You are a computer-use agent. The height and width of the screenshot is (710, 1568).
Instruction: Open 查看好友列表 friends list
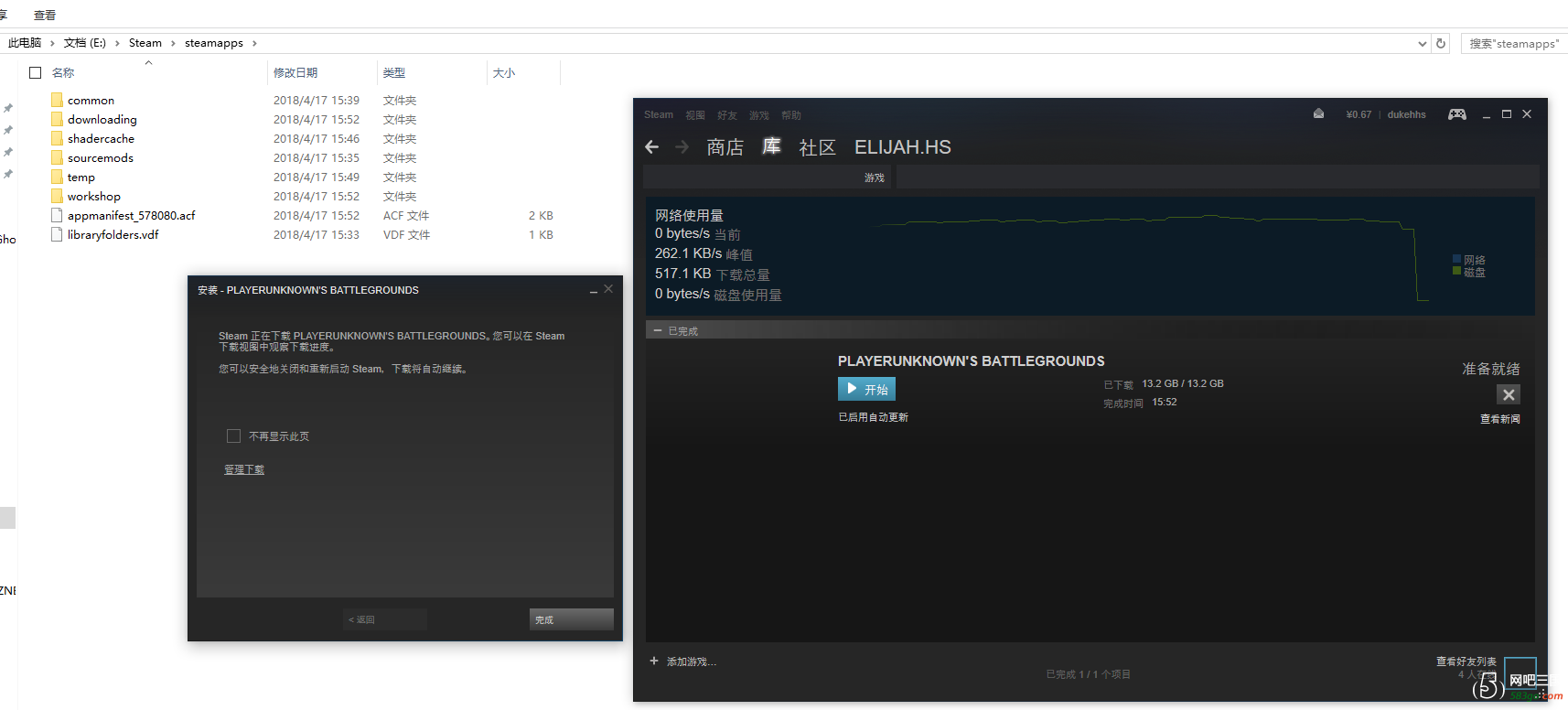(1466, 662)
